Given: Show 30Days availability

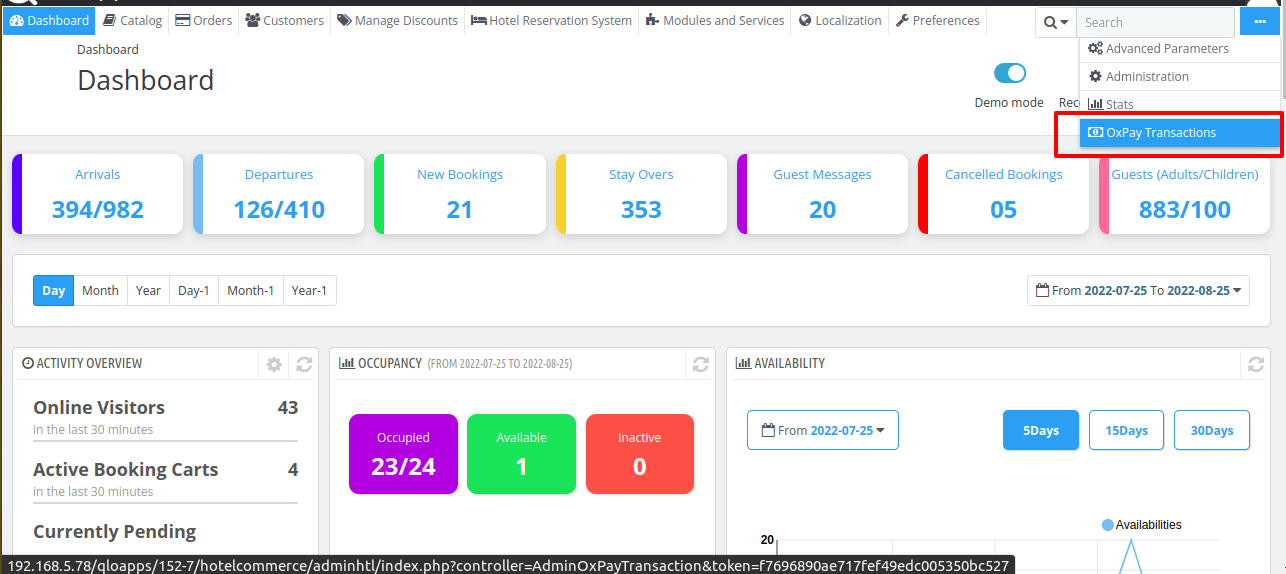Looking at the screenshot, I should point(1211,431).
